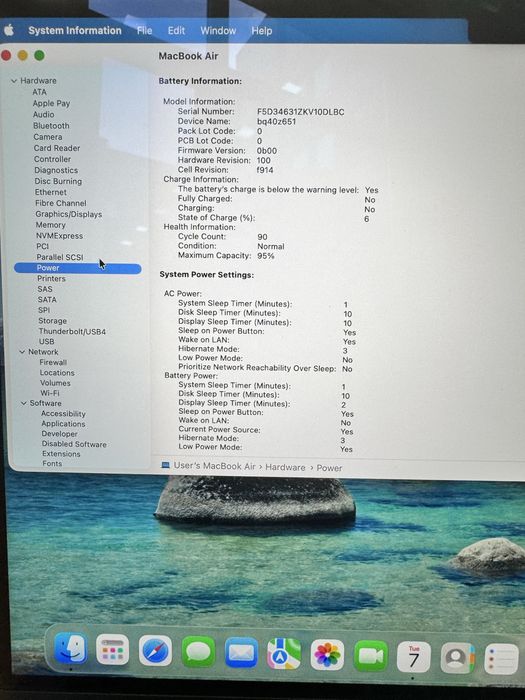Launch Maps from the Dock
This screenshot has height=700, width=525.
point(284,654)
